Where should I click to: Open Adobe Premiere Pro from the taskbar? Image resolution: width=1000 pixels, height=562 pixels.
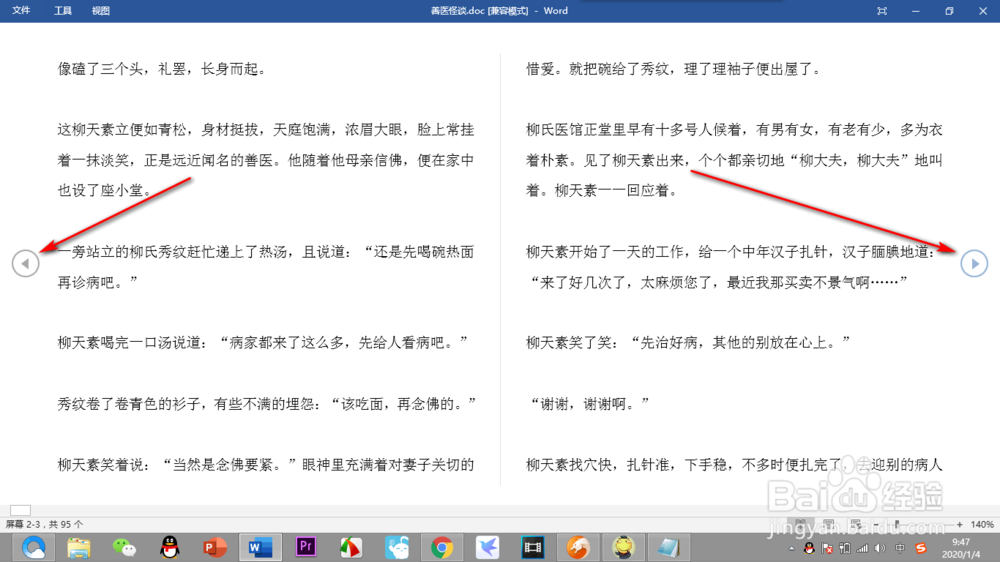(305, 547)
